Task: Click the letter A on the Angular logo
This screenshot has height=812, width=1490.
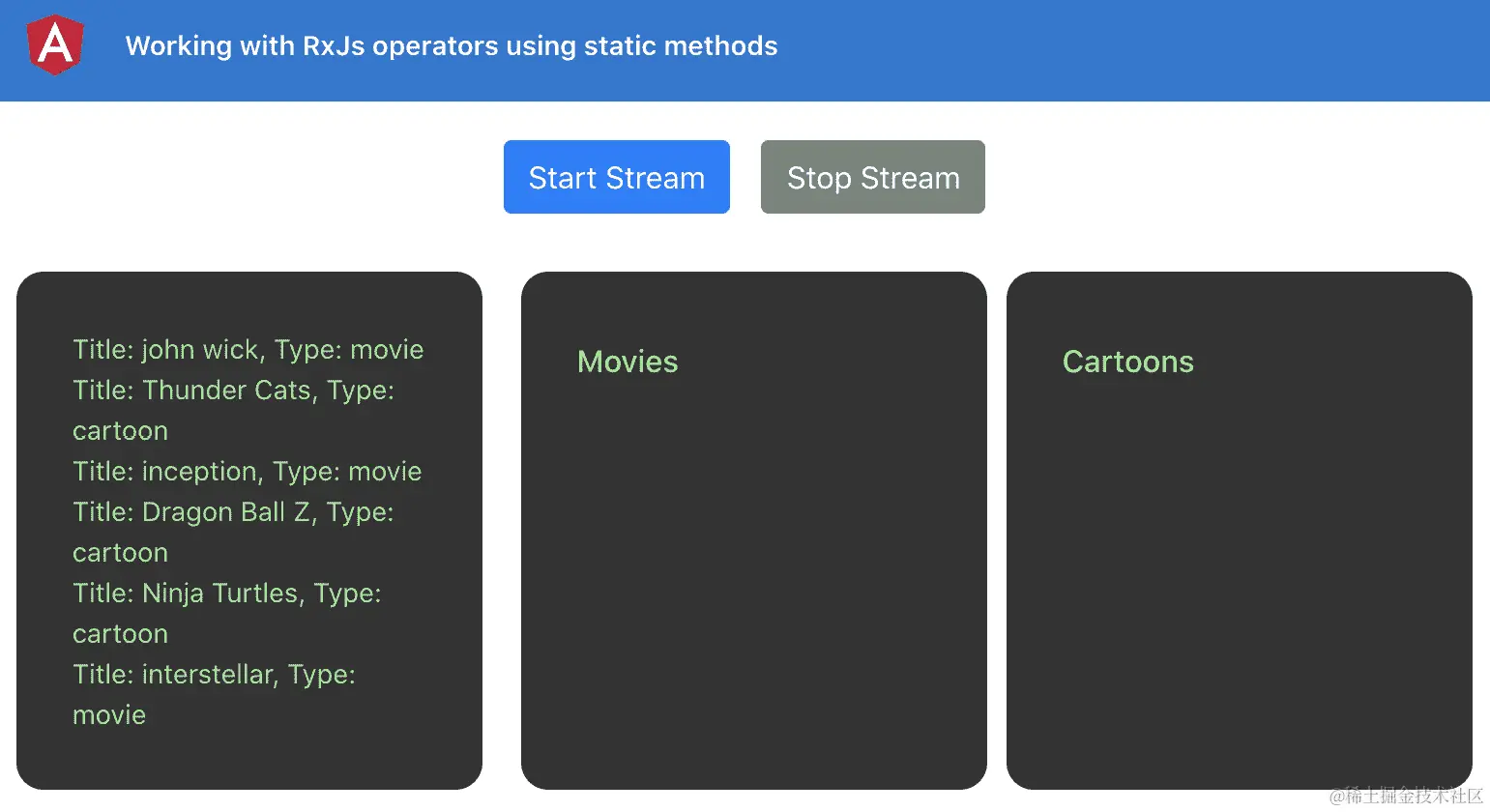Action: (54, 43)
